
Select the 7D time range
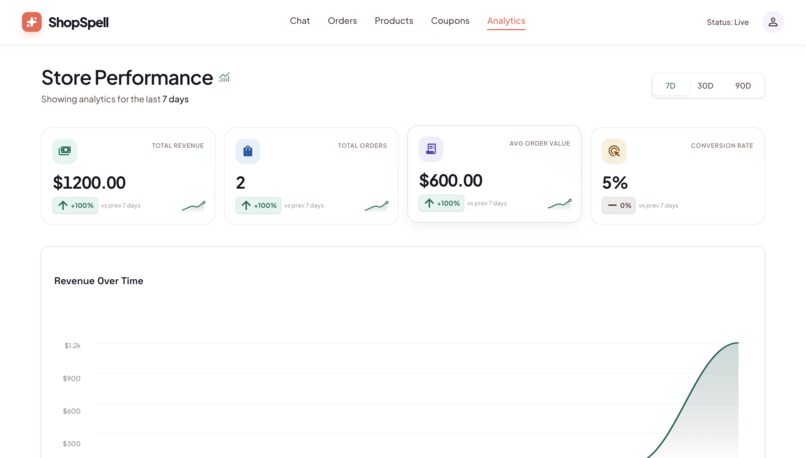670,86
